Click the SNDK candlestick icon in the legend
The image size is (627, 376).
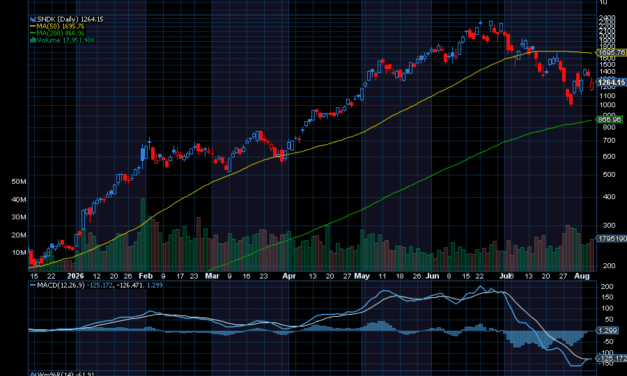click(x=33, y=19)
